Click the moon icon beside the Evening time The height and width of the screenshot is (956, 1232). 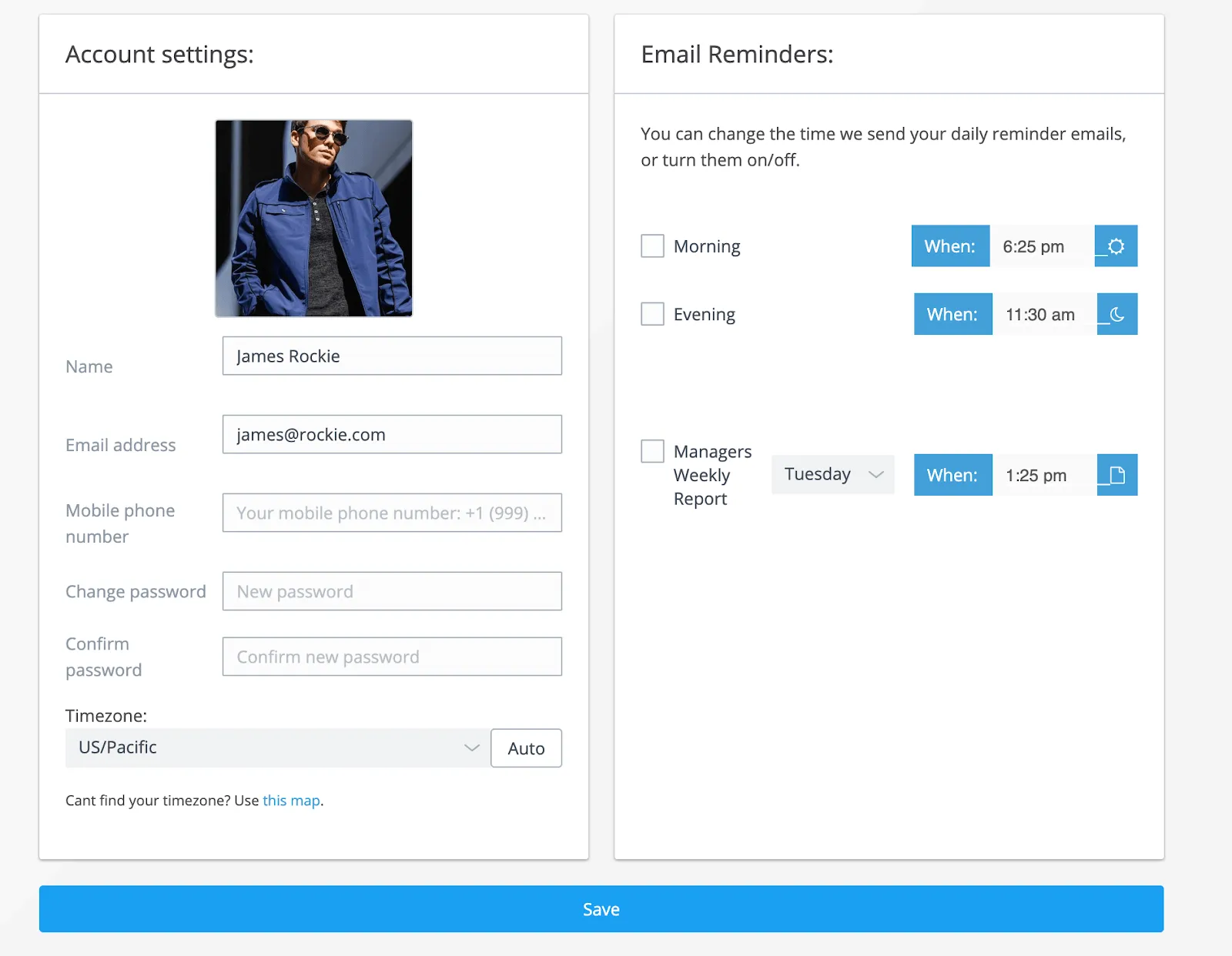(1117, 314)
